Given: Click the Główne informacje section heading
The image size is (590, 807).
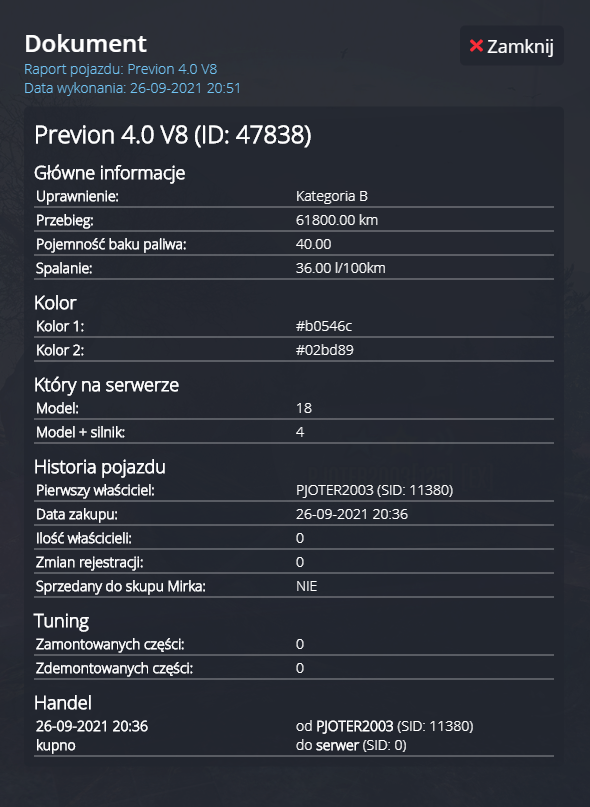Looking at the screenshot, I should 109,173.
